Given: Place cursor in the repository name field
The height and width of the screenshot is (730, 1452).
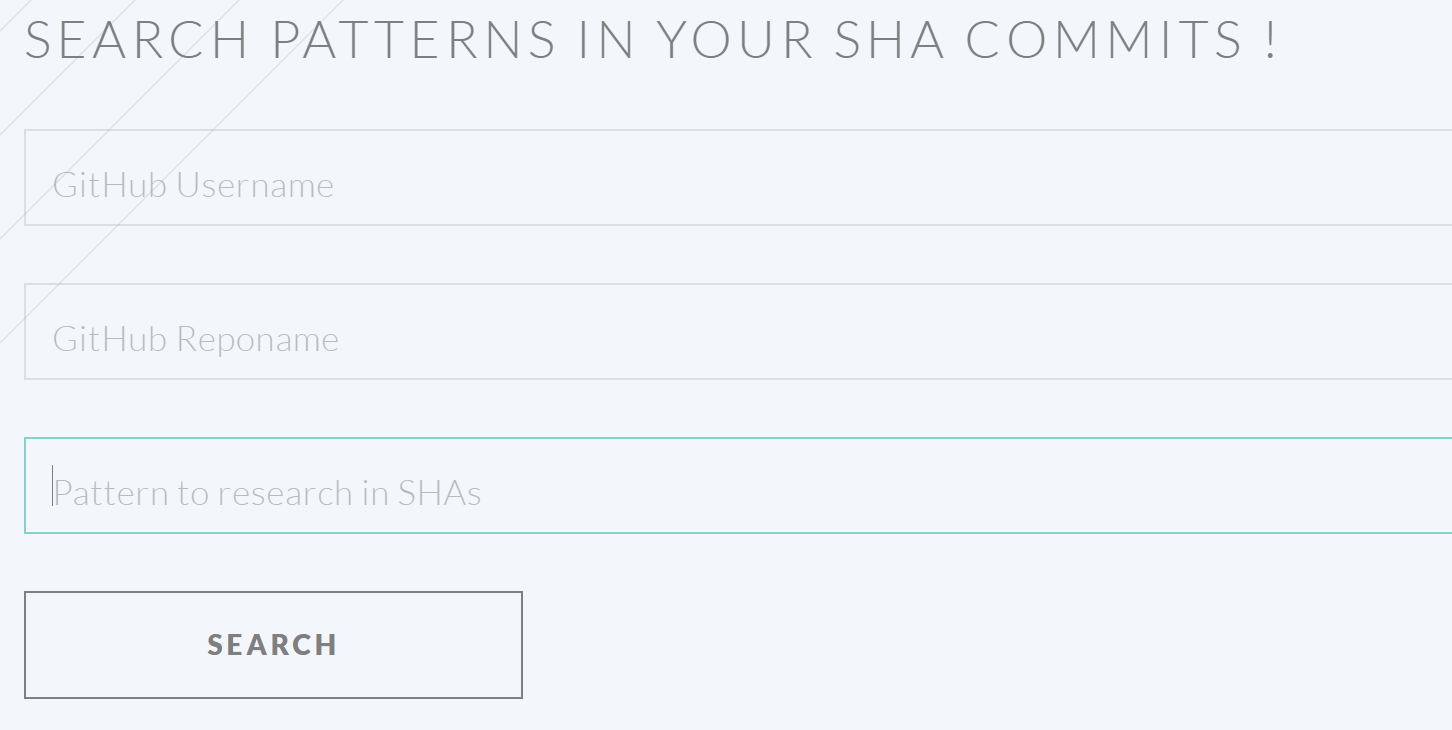Looking at the screenshot, I should (738, 332).
